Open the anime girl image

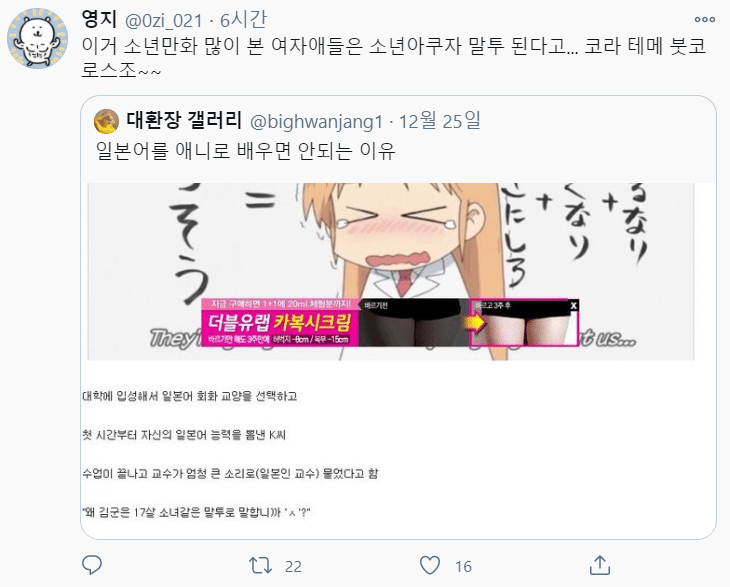coord(391,271)
